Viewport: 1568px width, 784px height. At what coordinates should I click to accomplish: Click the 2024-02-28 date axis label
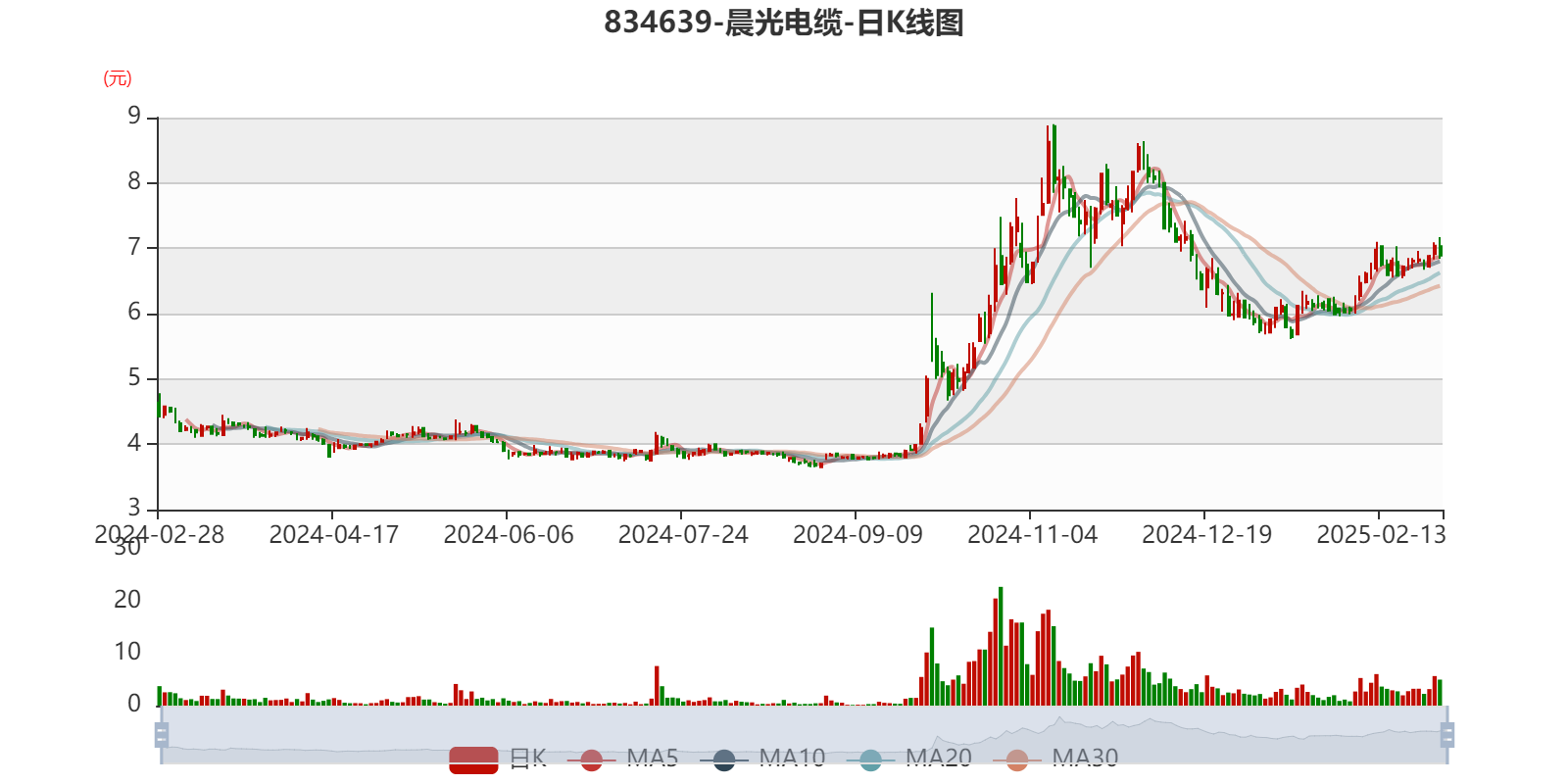tap(159, 534)
